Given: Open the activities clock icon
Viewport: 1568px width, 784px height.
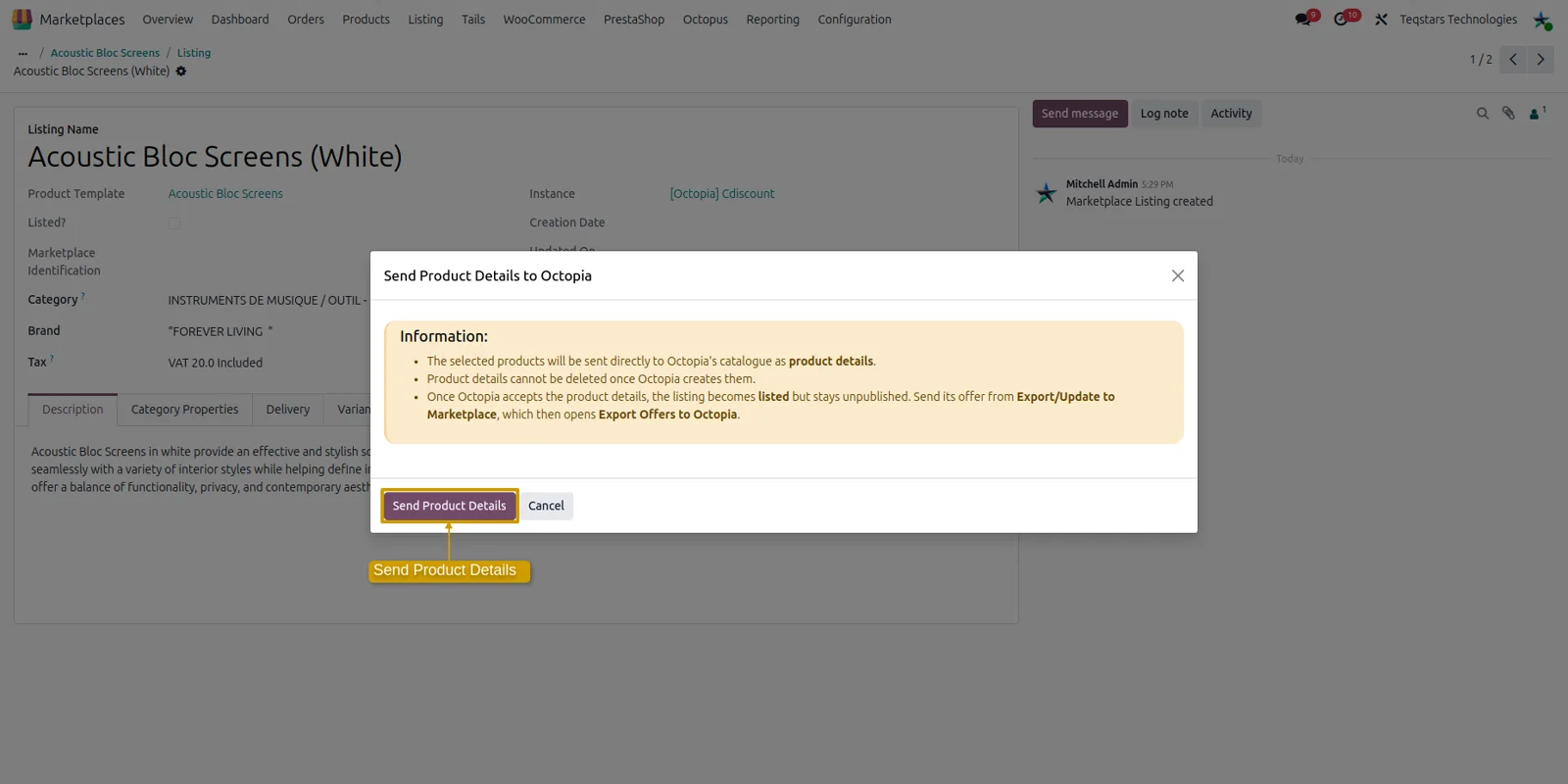Looking at the screenshot, I should [x=1342, y=20].
